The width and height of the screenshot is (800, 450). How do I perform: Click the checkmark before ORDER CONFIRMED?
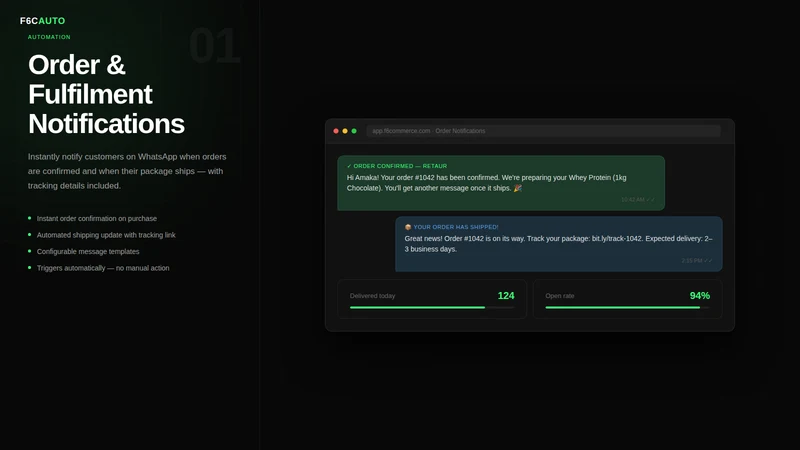tap(349, 166)
